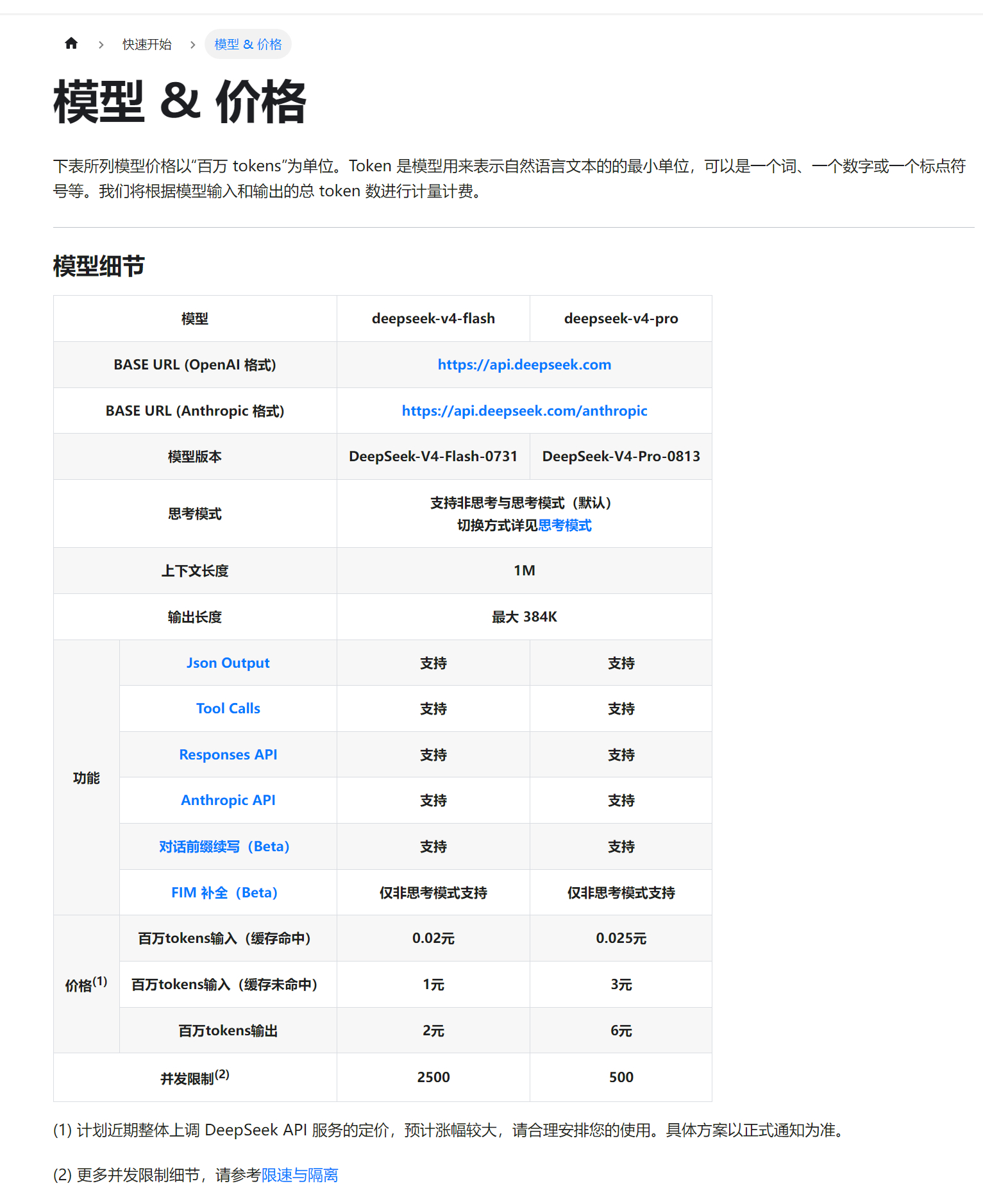The image size is (983, 1204).
Task: Click the BASE URL (Anthropic 格式) row label
Action: (x=195, y=411)
